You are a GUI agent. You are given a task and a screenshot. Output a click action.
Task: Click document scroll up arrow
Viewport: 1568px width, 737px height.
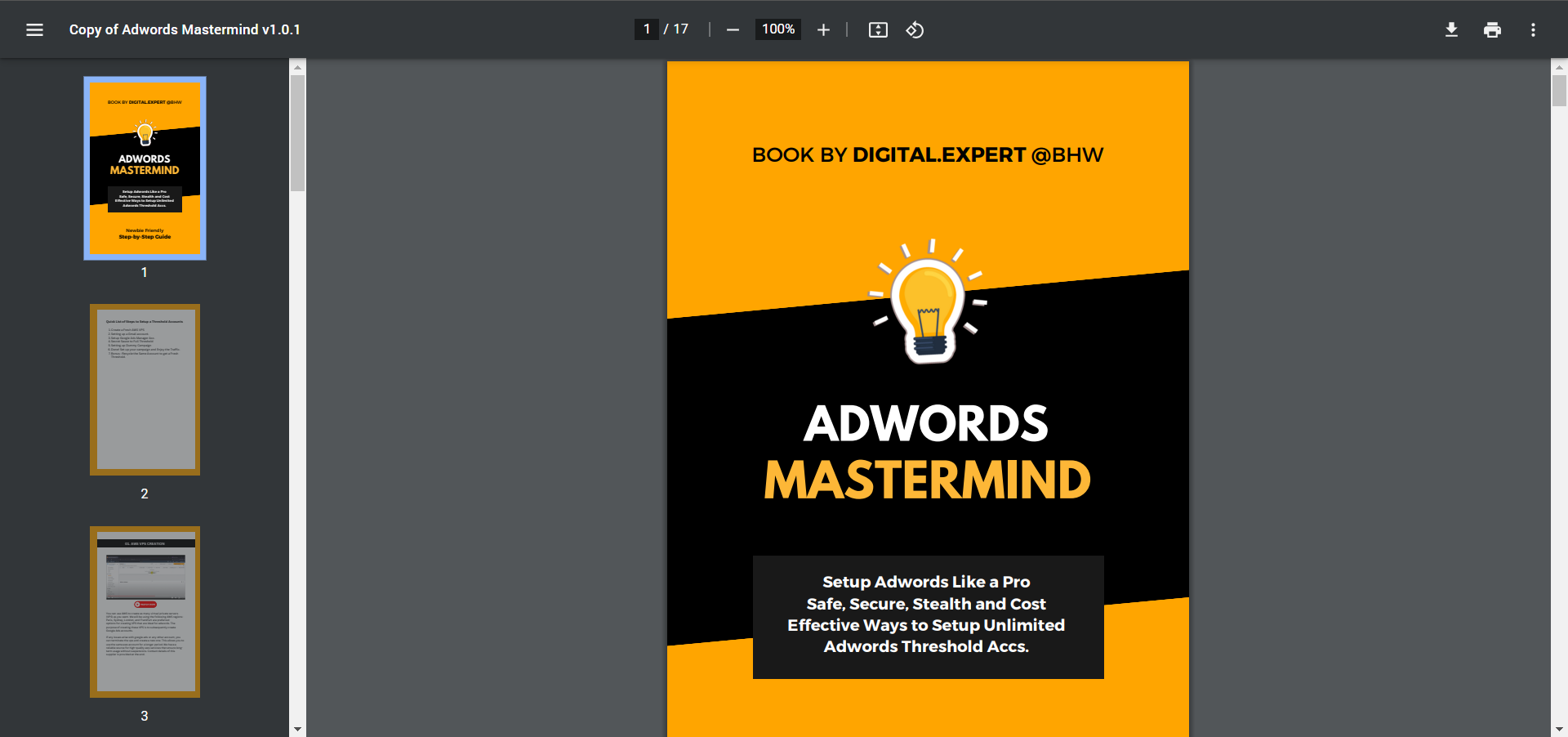[1559, 67]
